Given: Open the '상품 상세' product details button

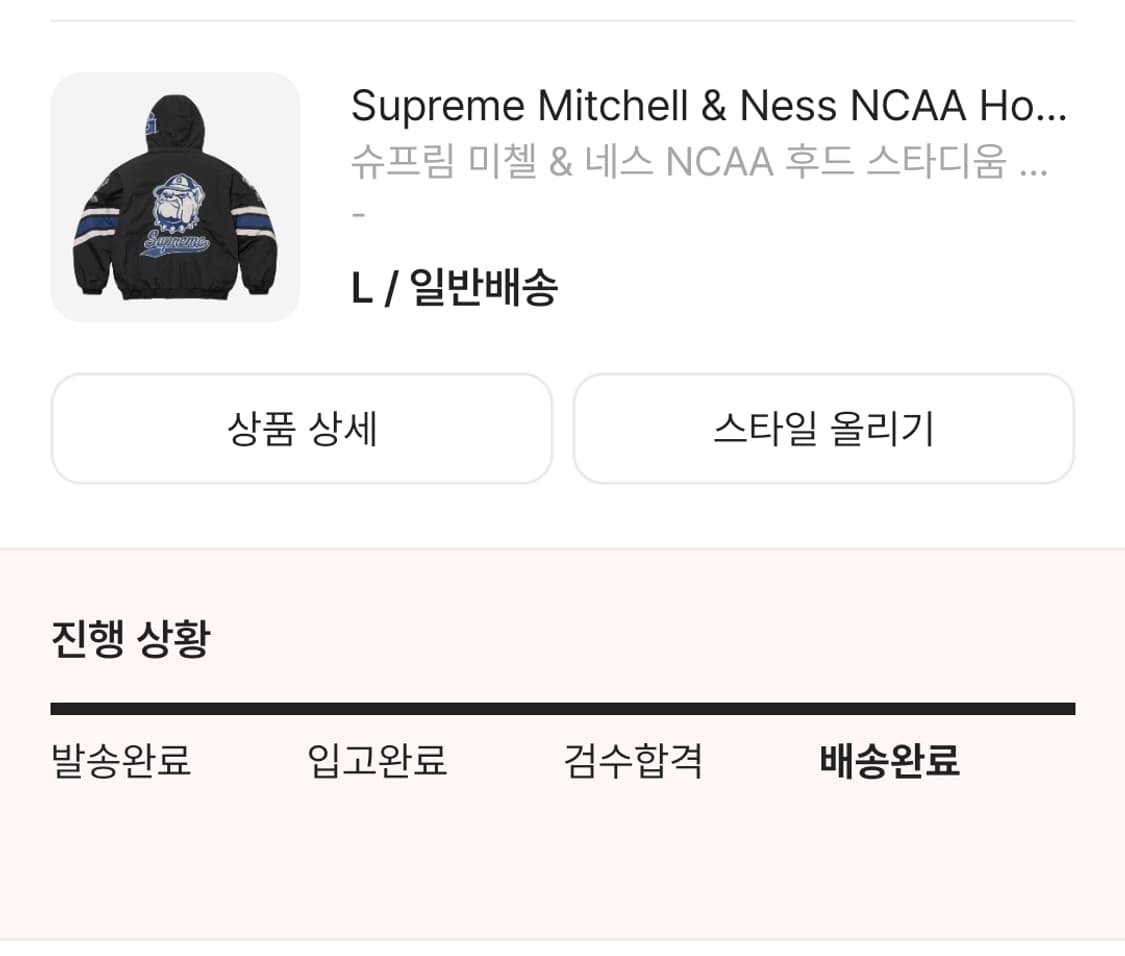Looking at the screenshot, I should (301, 428).
